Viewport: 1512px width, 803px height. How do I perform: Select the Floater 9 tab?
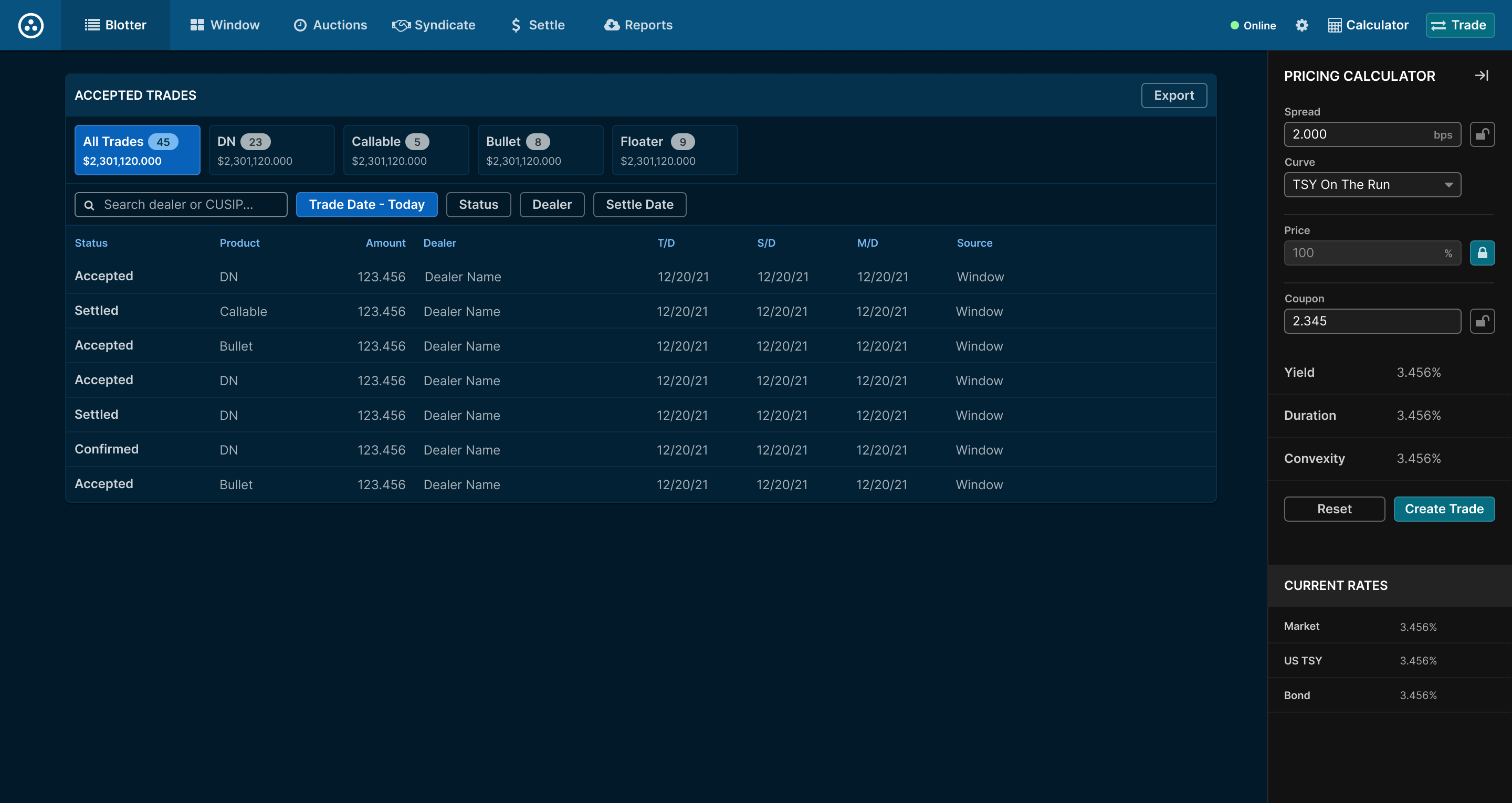(x=675, y=150)
